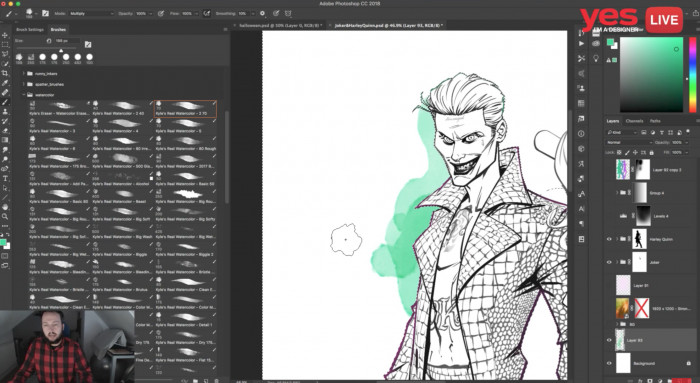The image size is (700, 383).
Task: Switch to the Brushes tab
Action: [58, 29]
